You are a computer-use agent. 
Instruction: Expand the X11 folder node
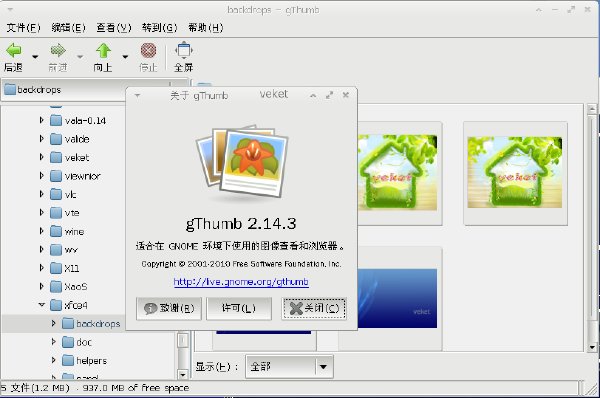pyautogui.click(x=41, y=268)
